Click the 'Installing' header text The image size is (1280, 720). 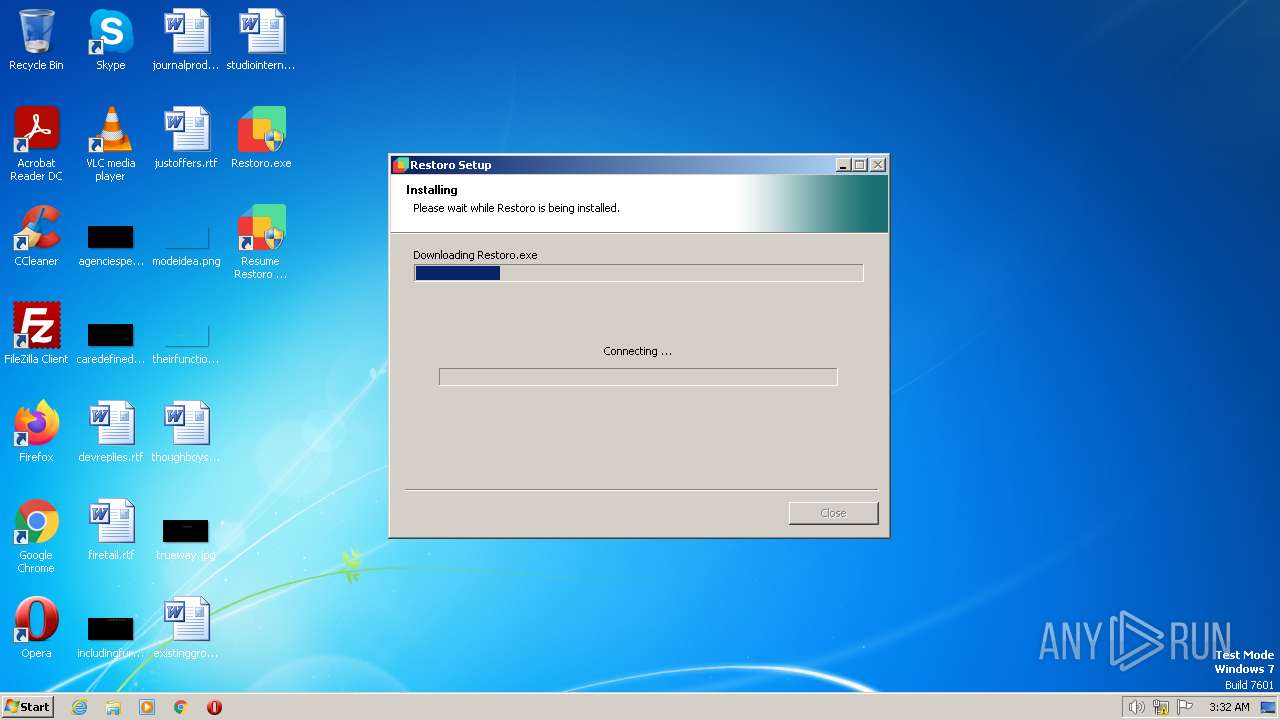[x=432, y=190]
